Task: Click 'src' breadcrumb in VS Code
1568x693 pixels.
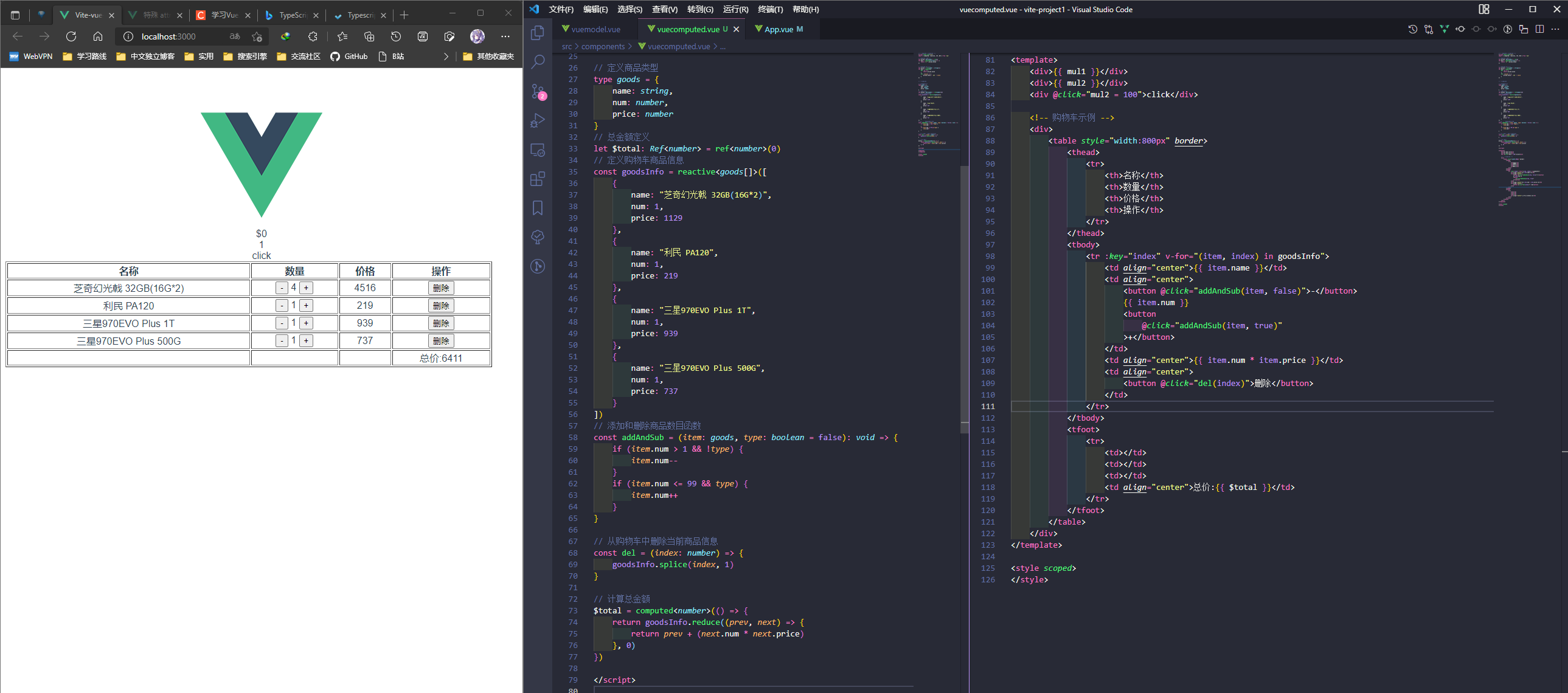Action: pyautogui.click(x=567, y=46)
